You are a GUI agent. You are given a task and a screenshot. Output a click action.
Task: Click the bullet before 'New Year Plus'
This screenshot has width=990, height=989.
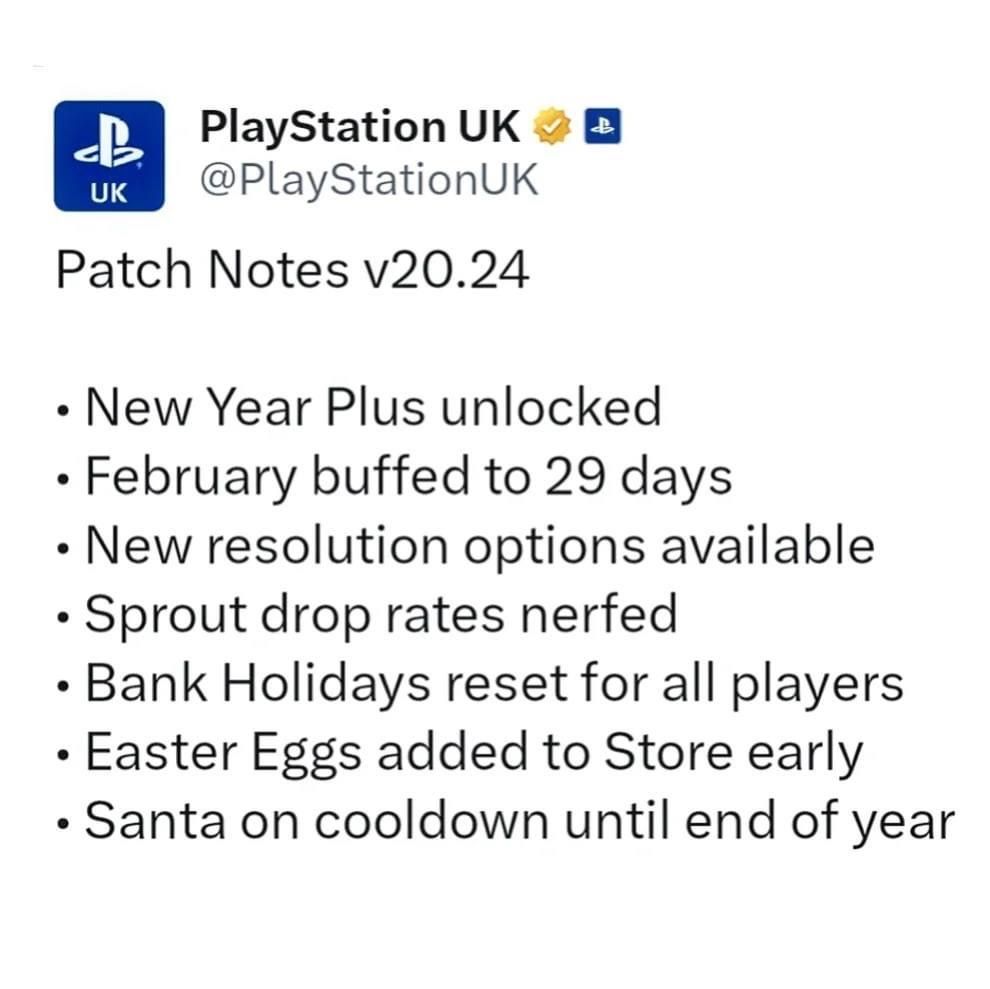64,412
